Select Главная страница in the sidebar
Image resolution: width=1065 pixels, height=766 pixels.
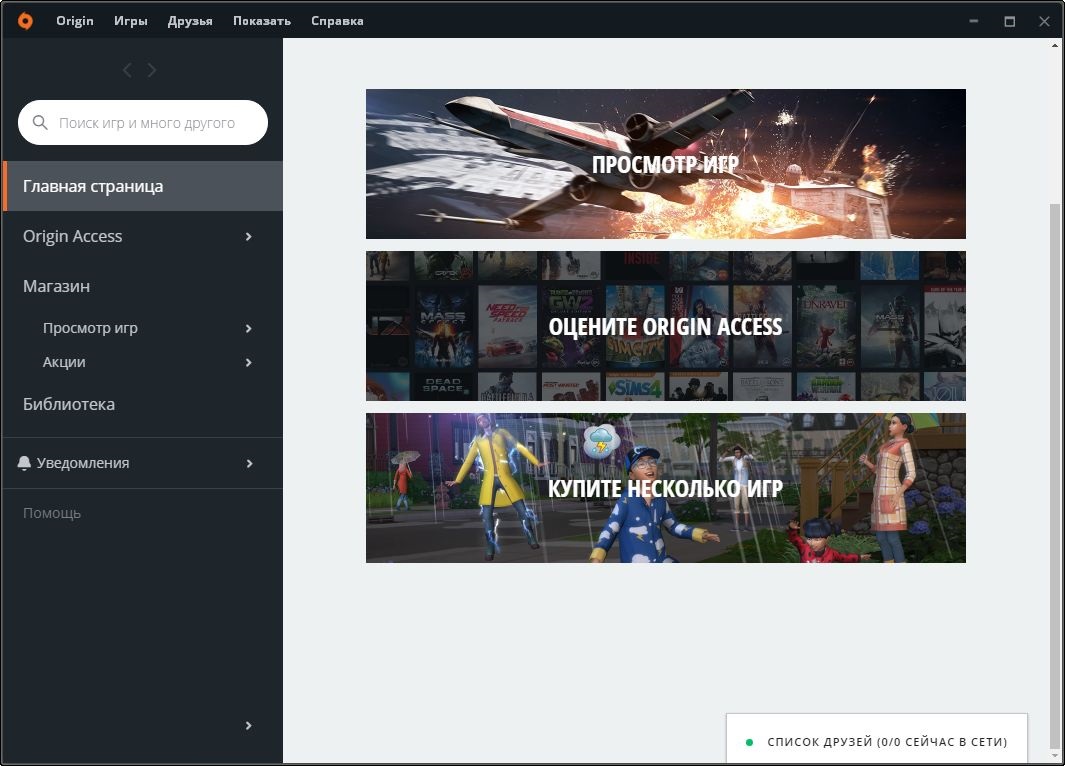pos(143,186)
